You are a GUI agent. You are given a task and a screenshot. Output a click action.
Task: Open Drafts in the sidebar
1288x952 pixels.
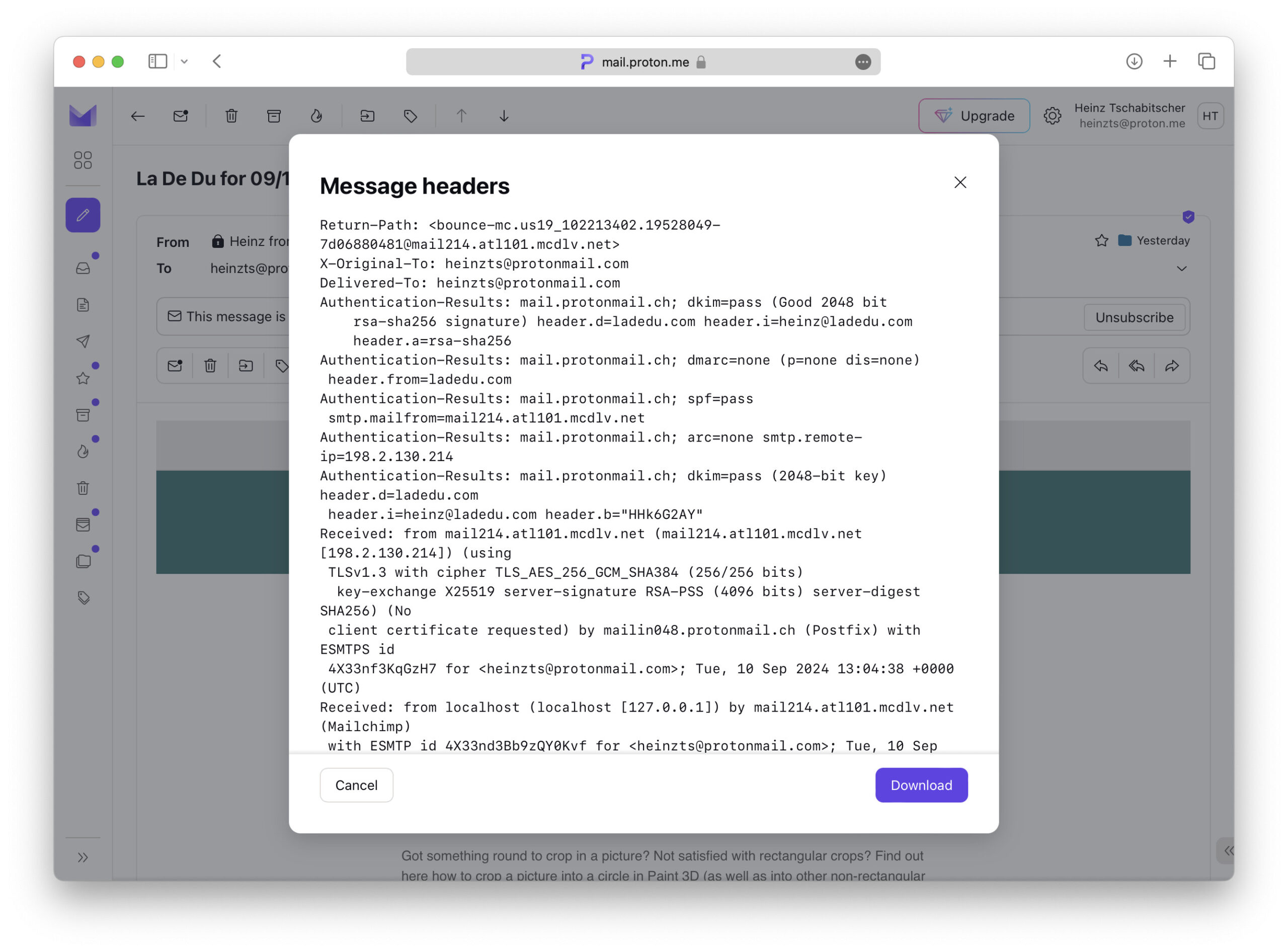point(83,305)
